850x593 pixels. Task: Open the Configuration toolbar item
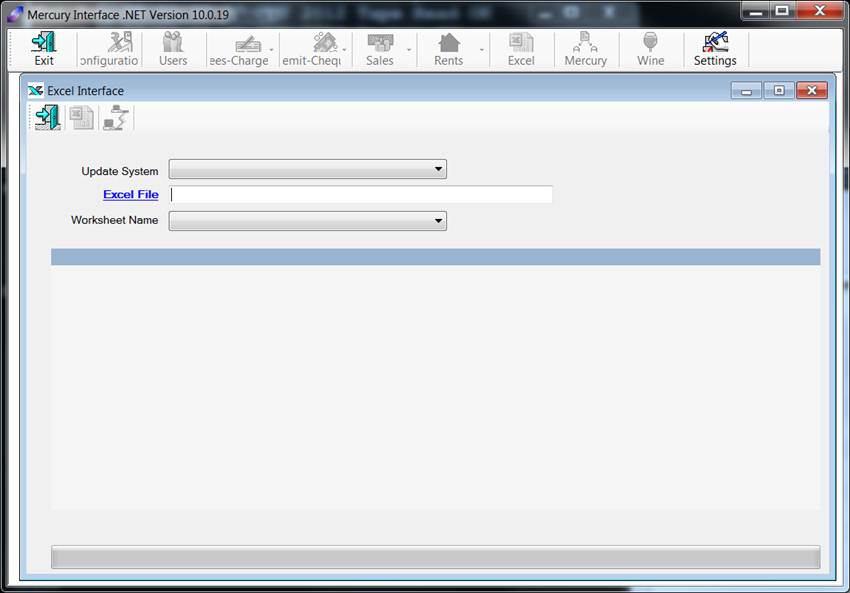click(109, 49)
